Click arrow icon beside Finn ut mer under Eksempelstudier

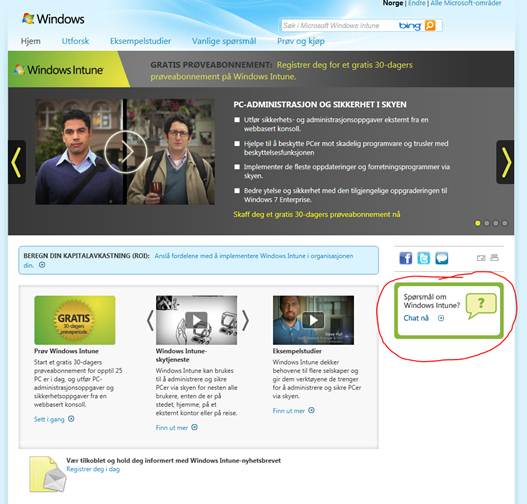311,410
